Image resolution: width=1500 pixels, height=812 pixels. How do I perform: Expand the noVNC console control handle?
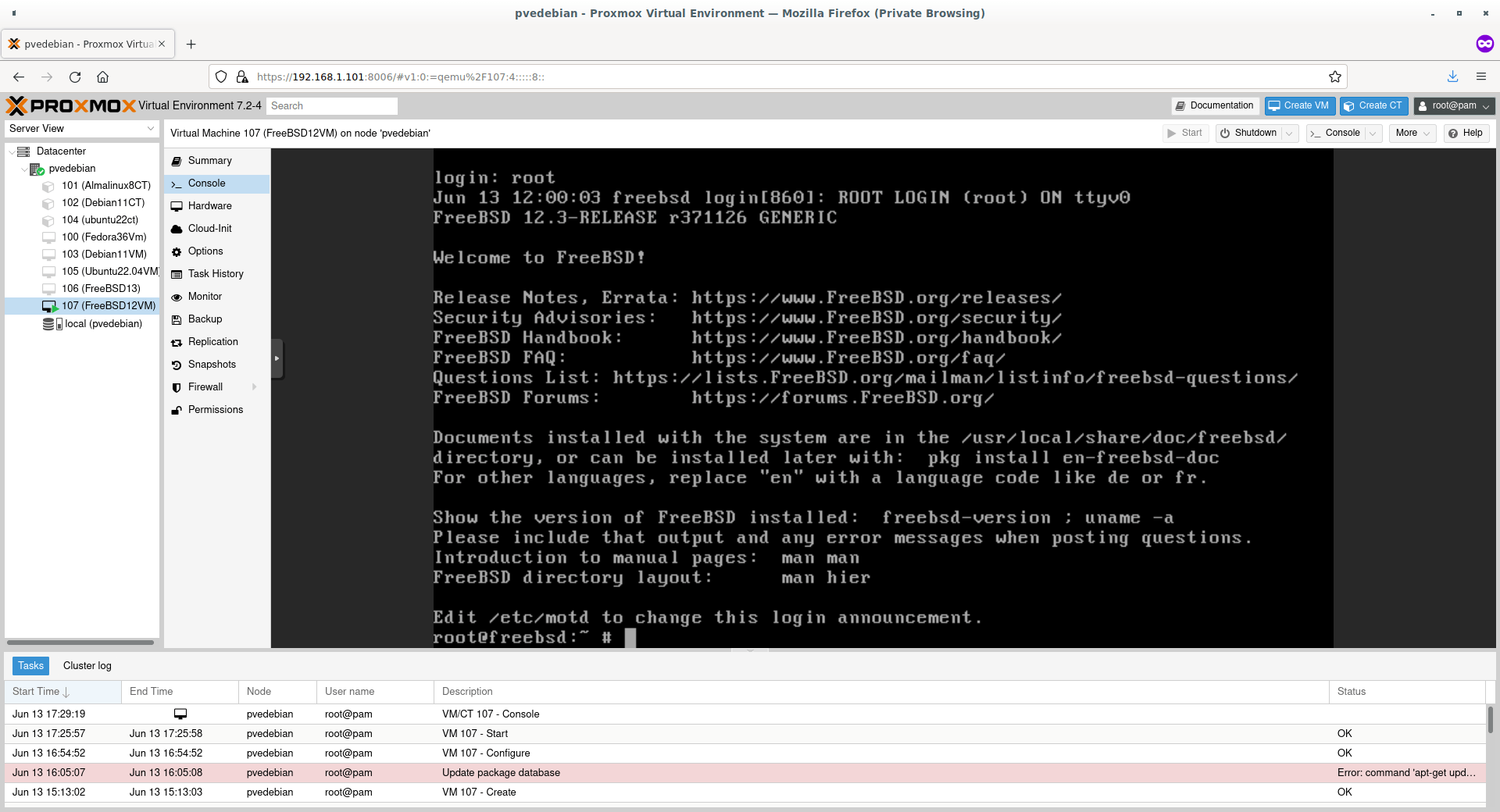point(277,358)
